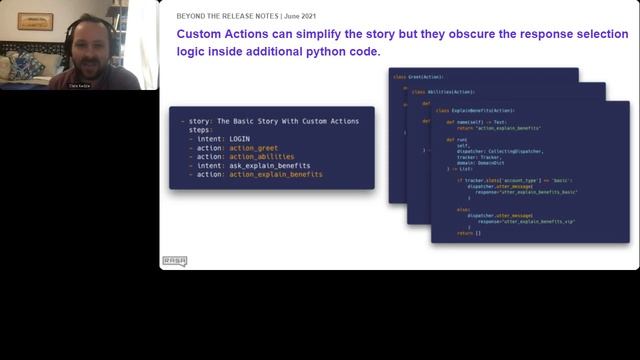Click the Rasa logo on the slide
Image resolution: width=640 pixels, height=360 pixels.
(175, 261)
